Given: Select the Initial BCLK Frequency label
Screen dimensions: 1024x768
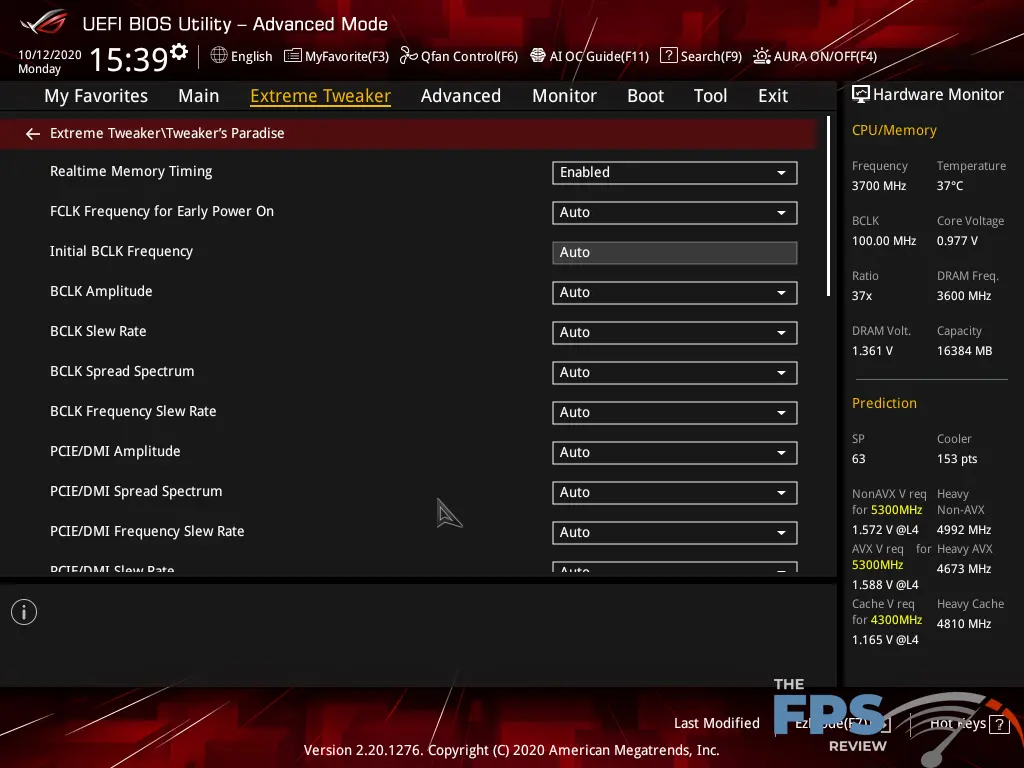Looking at the screenshot, I should click(121, 251).
